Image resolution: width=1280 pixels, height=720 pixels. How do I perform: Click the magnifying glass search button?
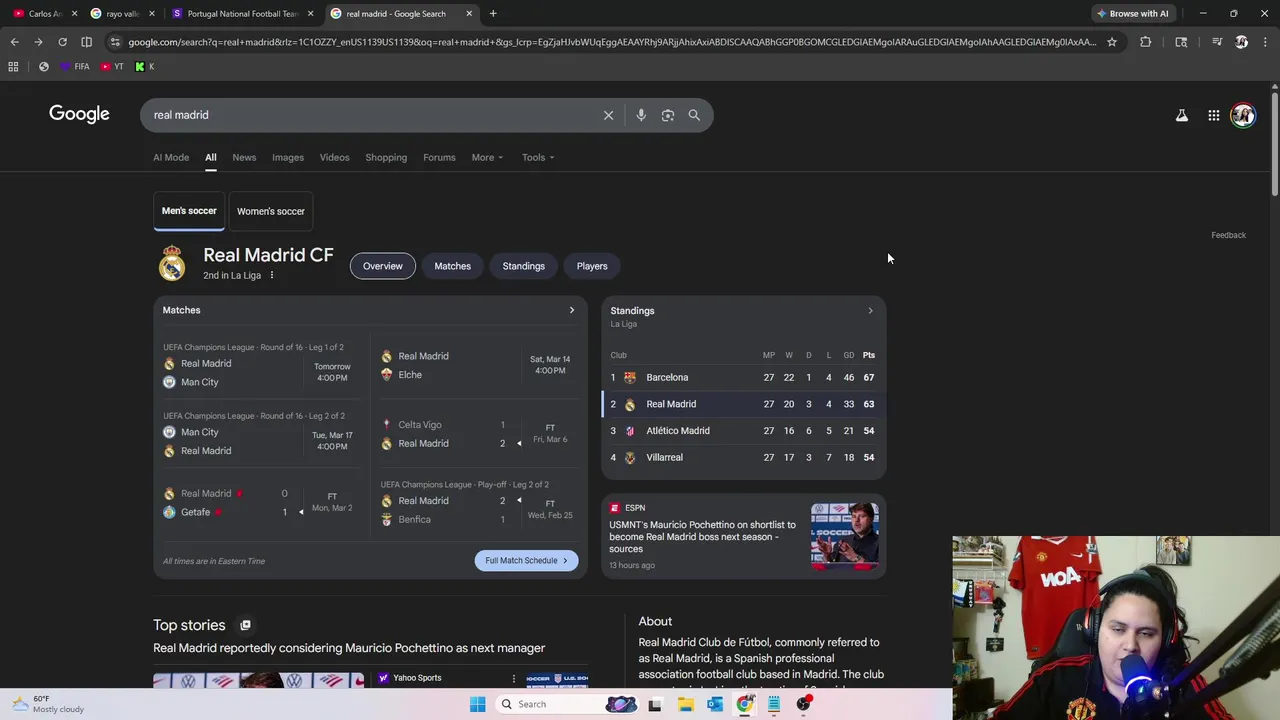[694, 115]
